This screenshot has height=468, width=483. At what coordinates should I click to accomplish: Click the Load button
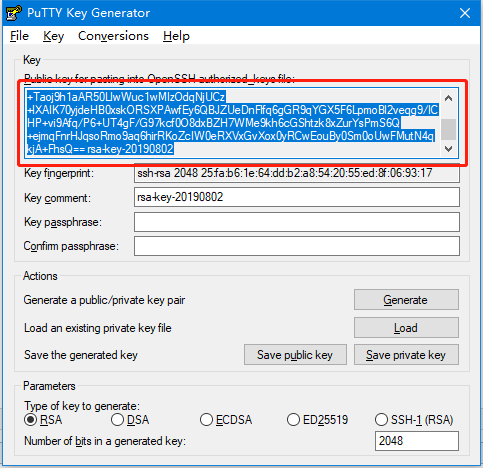406,328
